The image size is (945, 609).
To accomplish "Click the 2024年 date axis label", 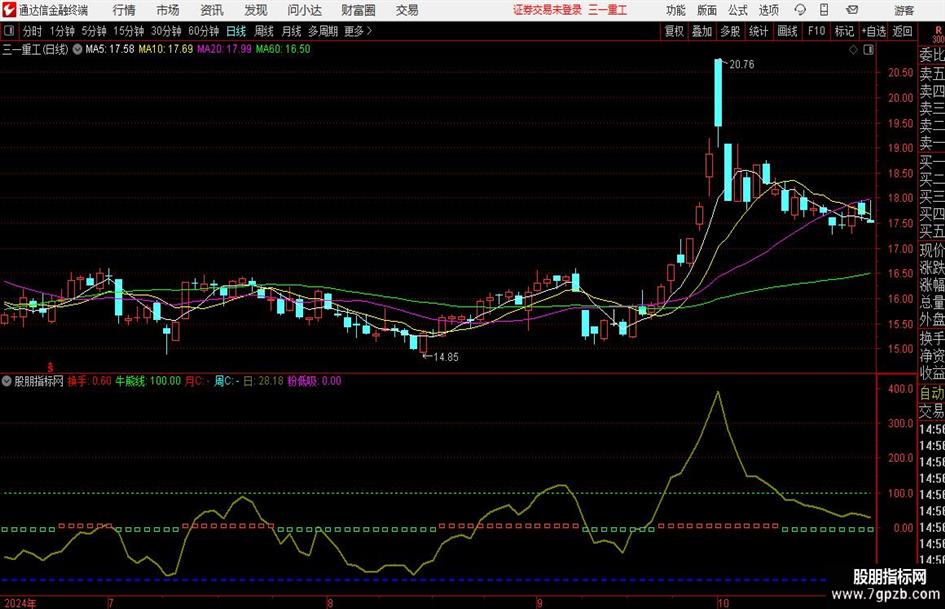I will [20, 603].
